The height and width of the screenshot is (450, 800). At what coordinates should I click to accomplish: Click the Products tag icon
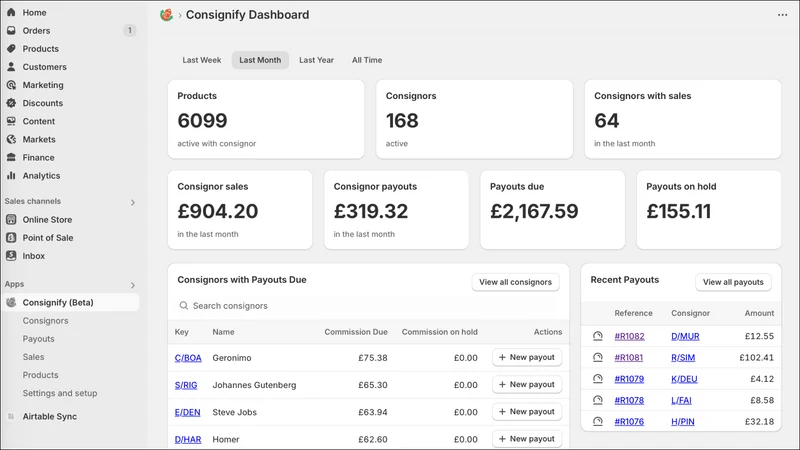tap(11, 48)
